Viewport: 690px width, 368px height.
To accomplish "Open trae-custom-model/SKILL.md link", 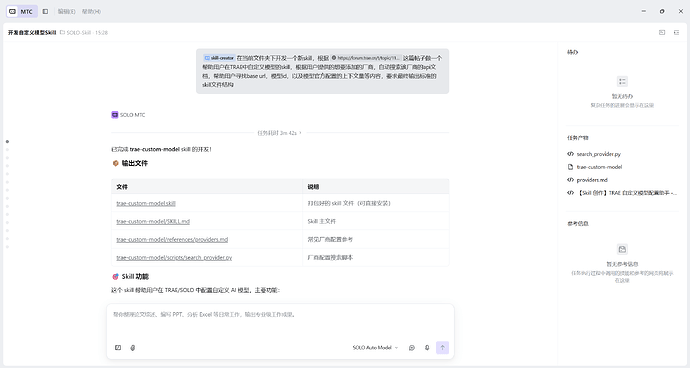I will 153,221.
